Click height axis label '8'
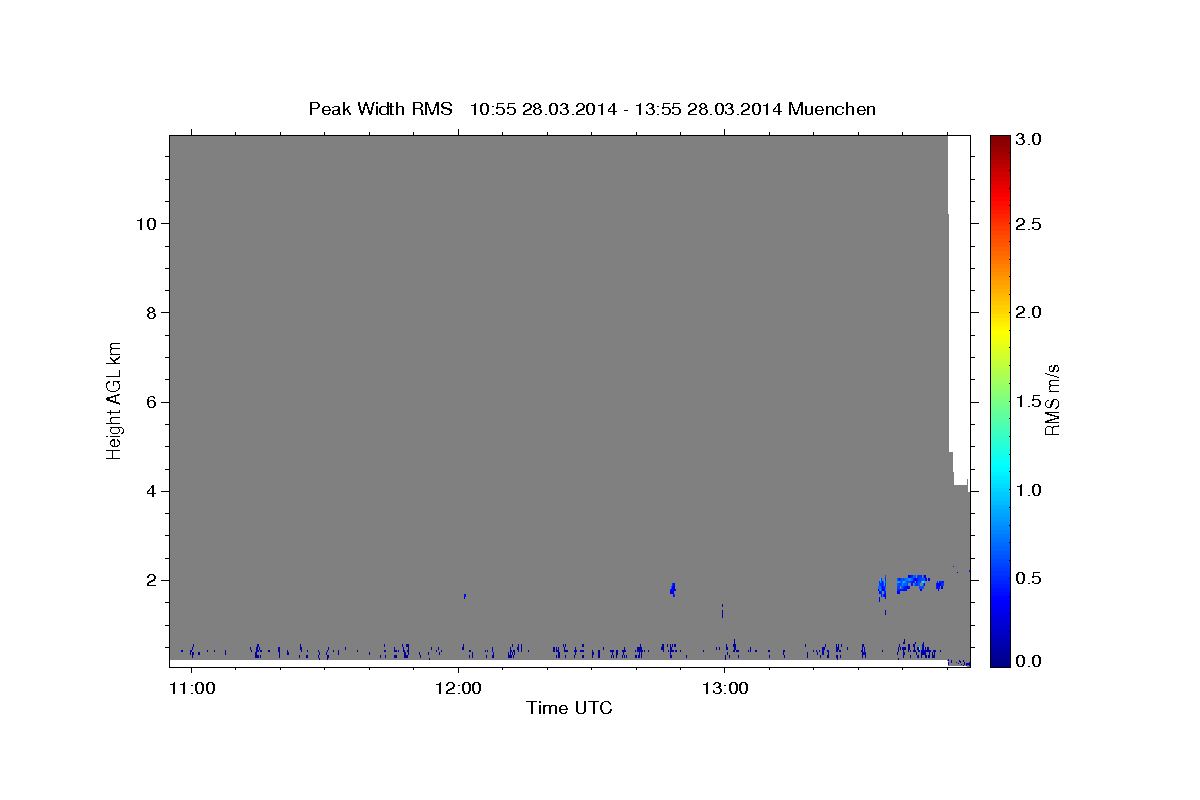The width and height of the screenshot is (1200, 800). point(149,312)
